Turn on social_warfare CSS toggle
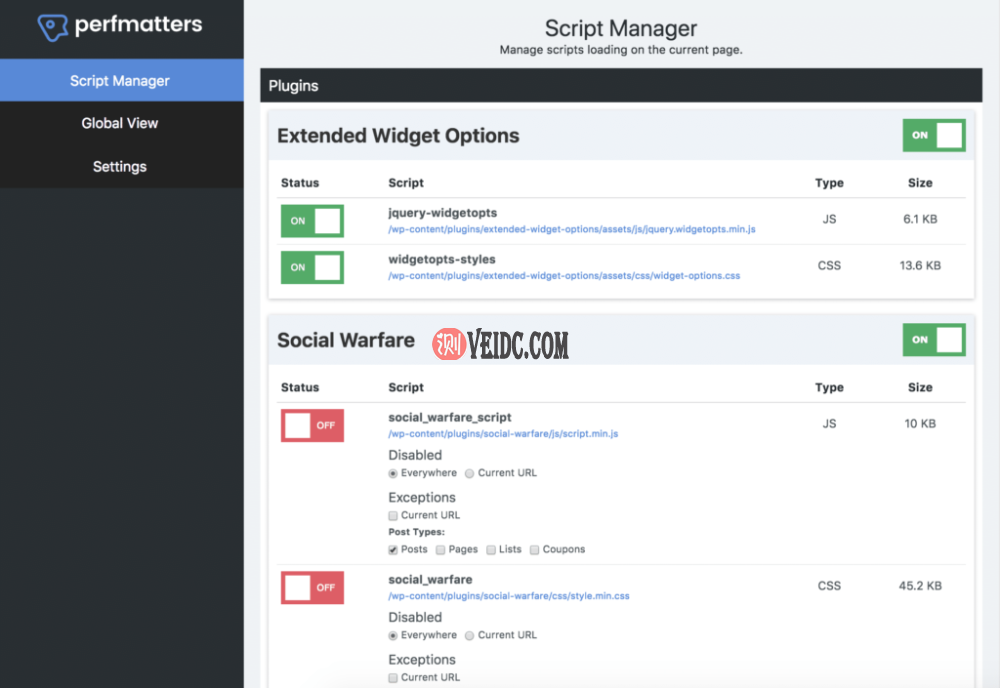1000x688 pixels. click(x=312, y=587)
